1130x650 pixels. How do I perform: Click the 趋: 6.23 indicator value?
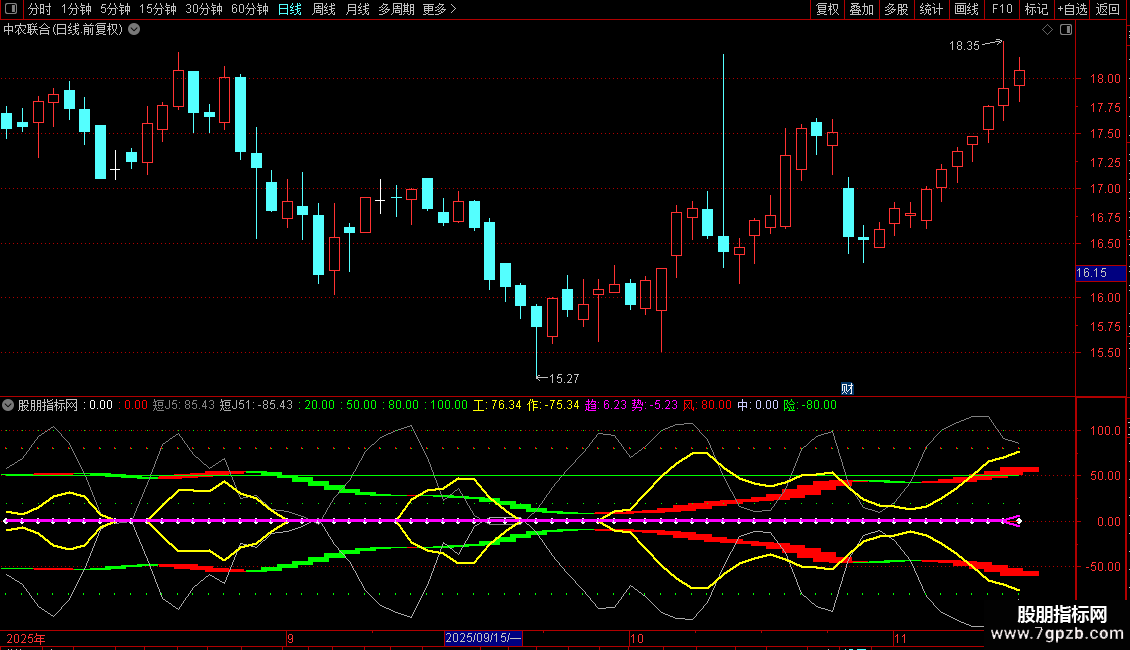(x=606, y=405)
